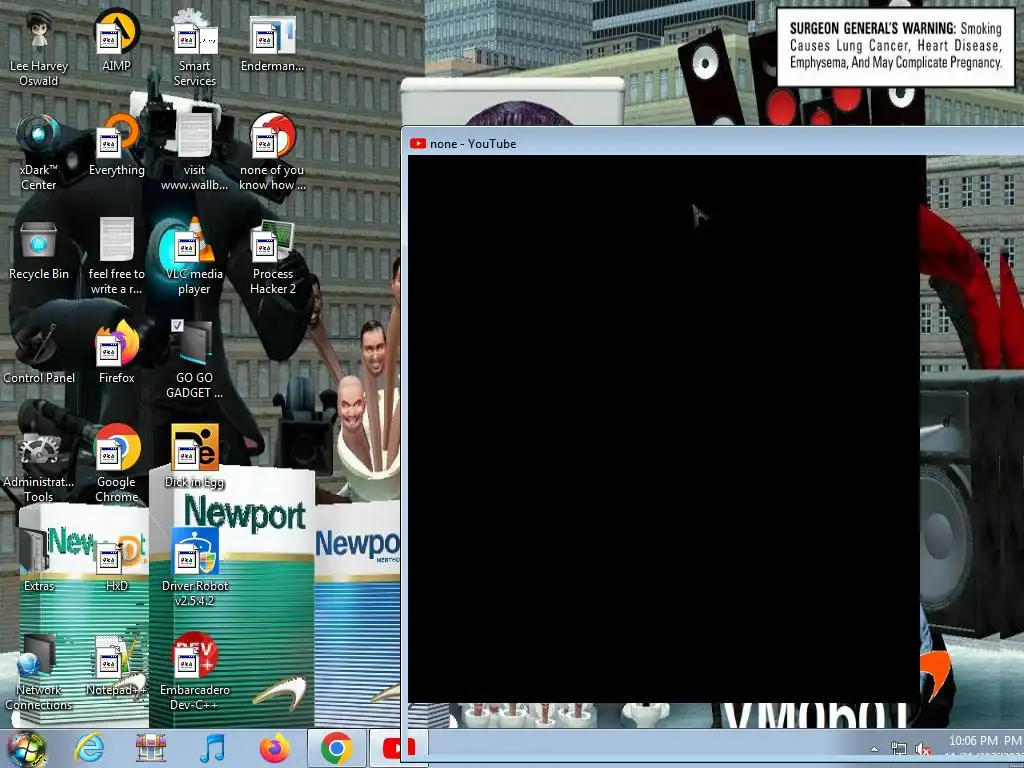Open the network status tray icon
1024x768 pixels.
coord(899,749)
